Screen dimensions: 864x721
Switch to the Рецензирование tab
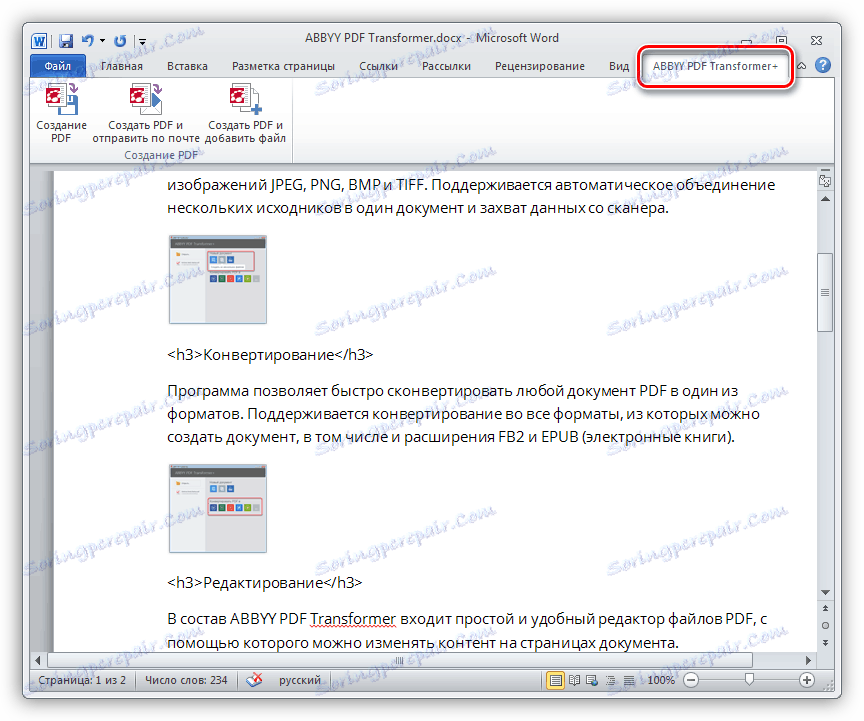(x=539, y=66)
